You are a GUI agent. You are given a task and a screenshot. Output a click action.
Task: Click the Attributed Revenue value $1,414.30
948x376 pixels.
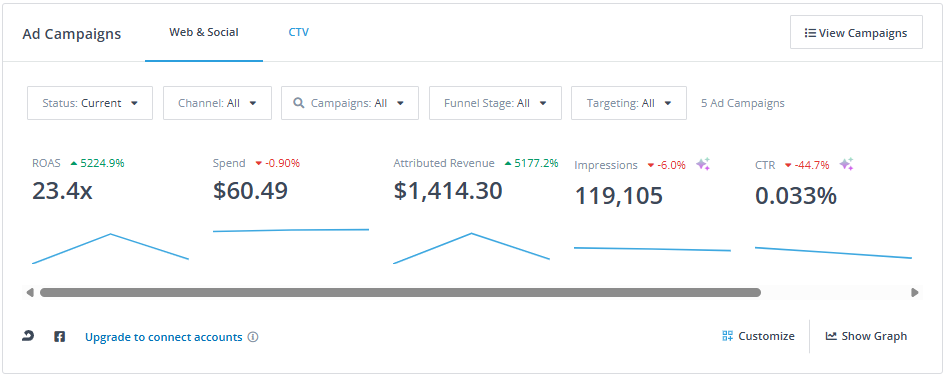tap(448, 191)
